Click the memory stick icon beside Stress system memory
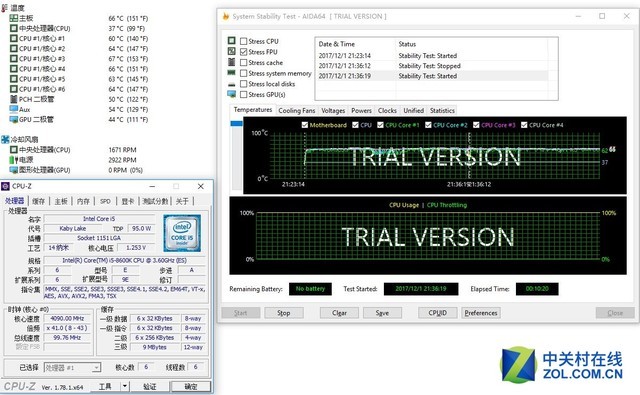This screenshot has width=640, height=395. tap(231, 73)
